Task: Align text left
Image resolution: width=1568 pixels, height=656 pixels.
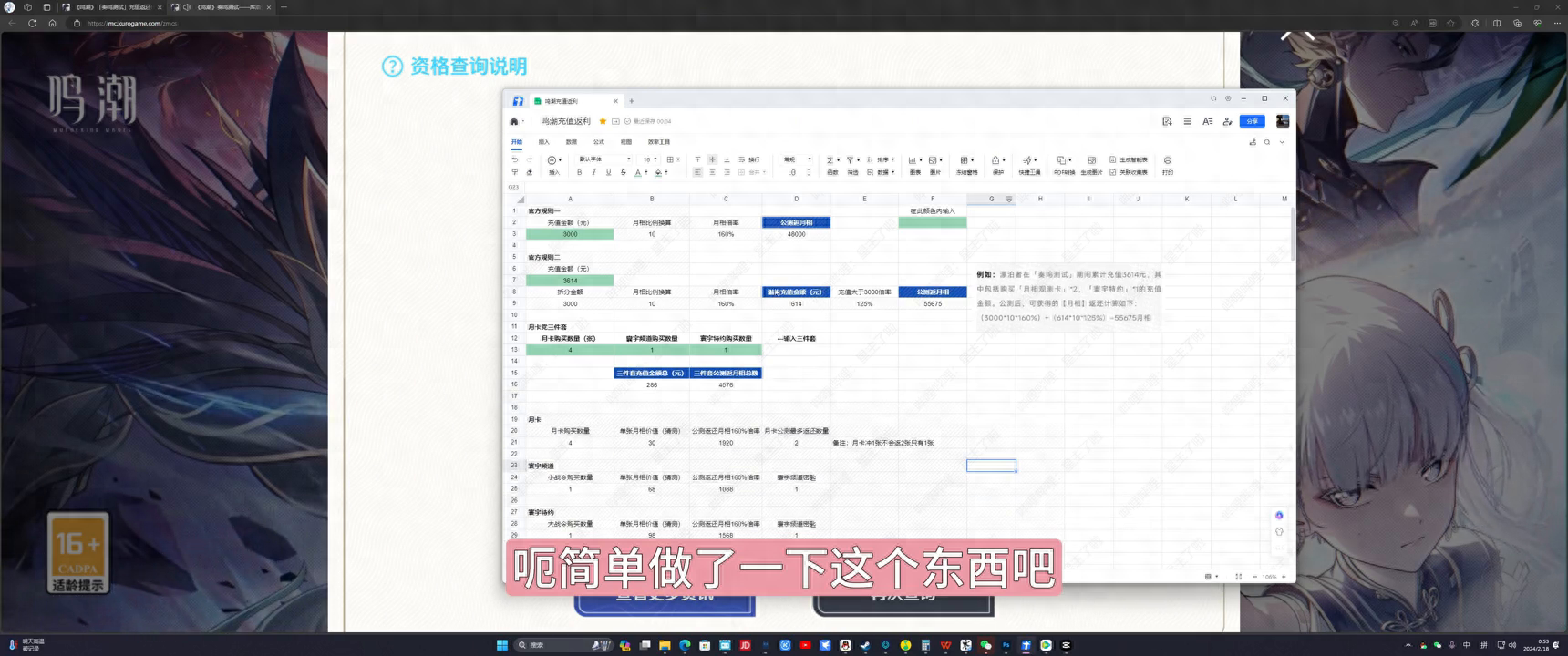Action: tap(697, 172)
